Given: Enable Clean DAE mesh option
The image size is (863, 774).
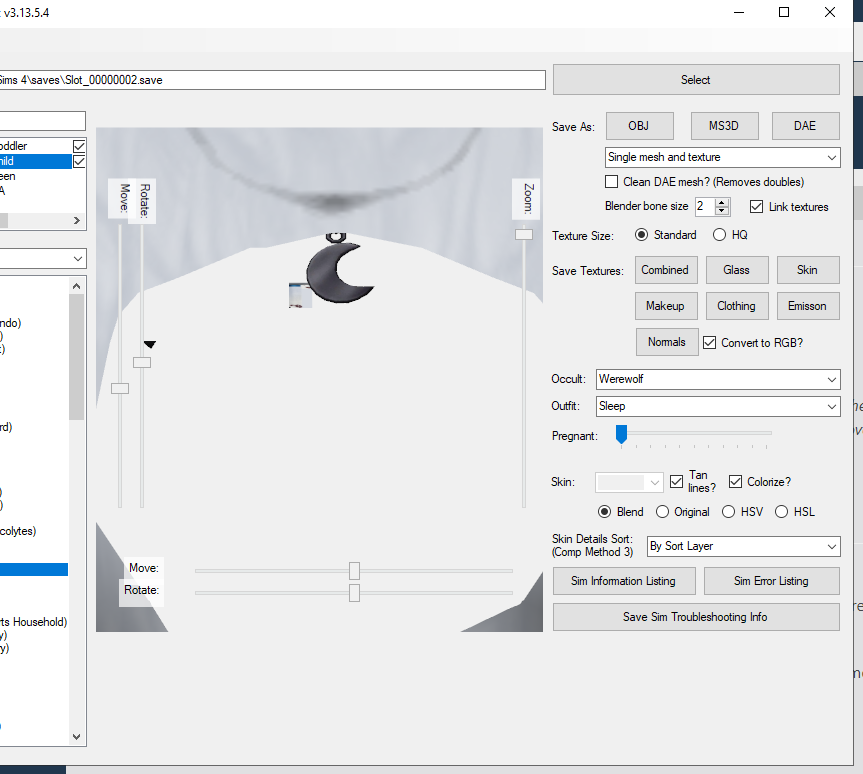Looking at the screenshot, I should (611, 181).
